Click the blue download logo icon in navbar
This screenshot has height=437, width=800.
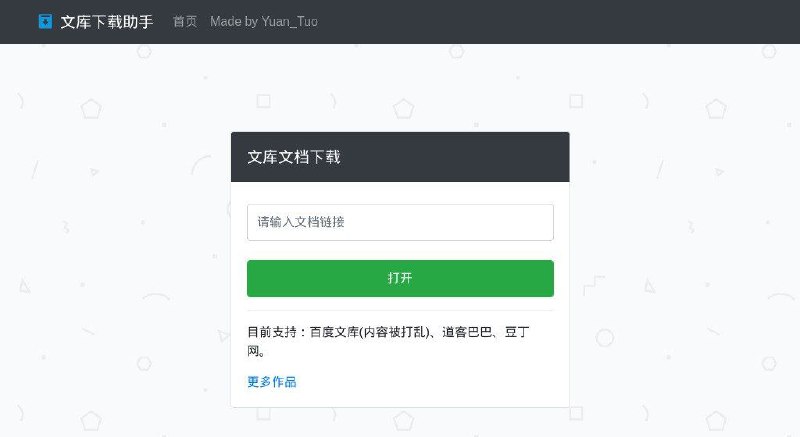point(45,21)
